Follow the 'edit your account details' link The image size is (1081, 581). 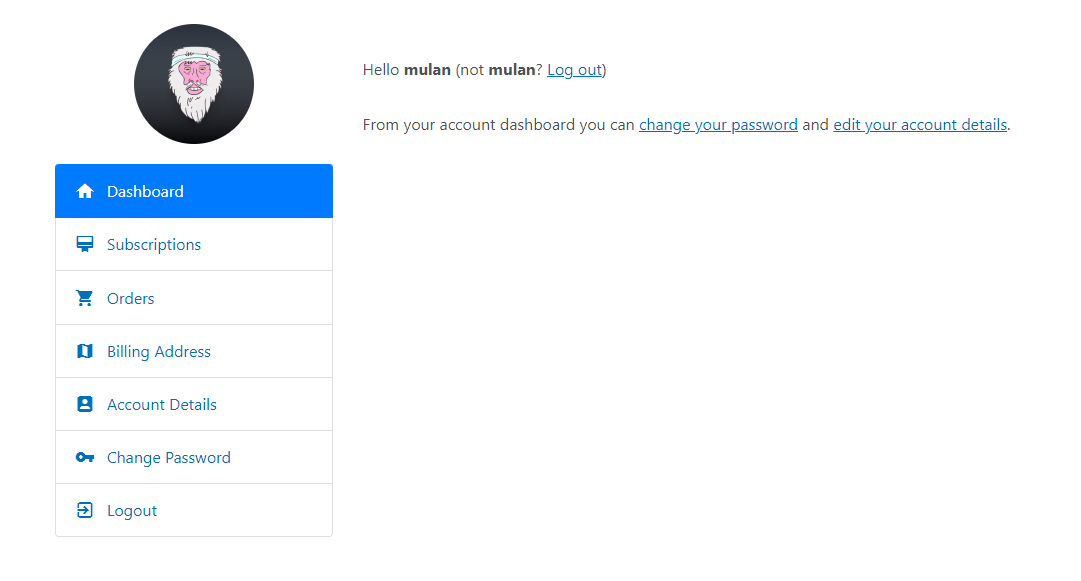[920, 125]
